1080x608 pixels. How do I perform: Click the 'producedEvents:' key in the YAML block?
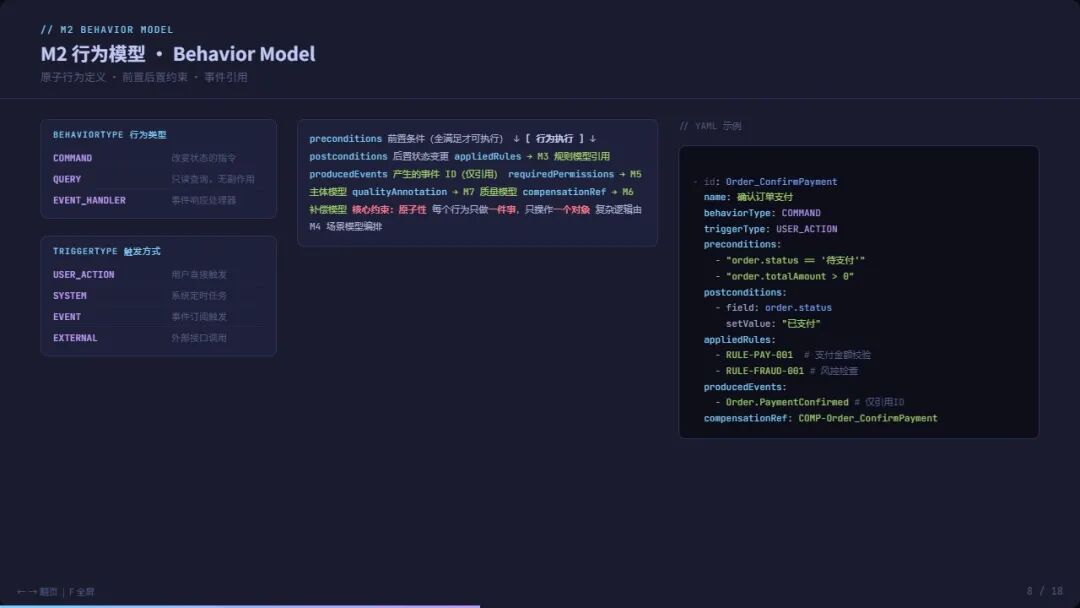click(x=745, y=387)
